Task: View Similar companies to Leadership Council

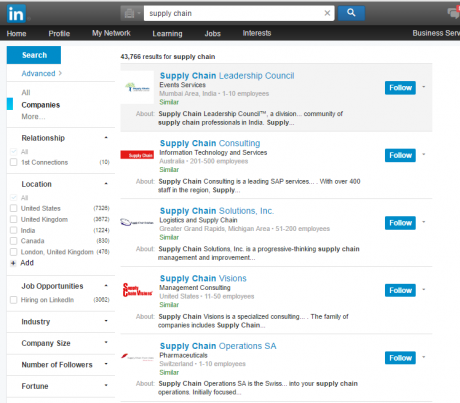Action: click(169, 102)
